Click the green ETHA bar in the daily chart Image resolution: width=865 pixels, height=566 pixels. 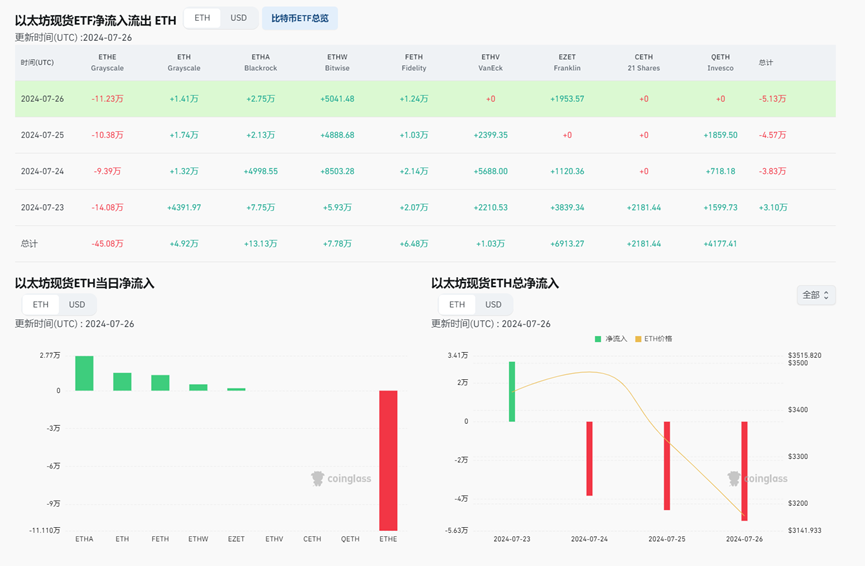84,373
